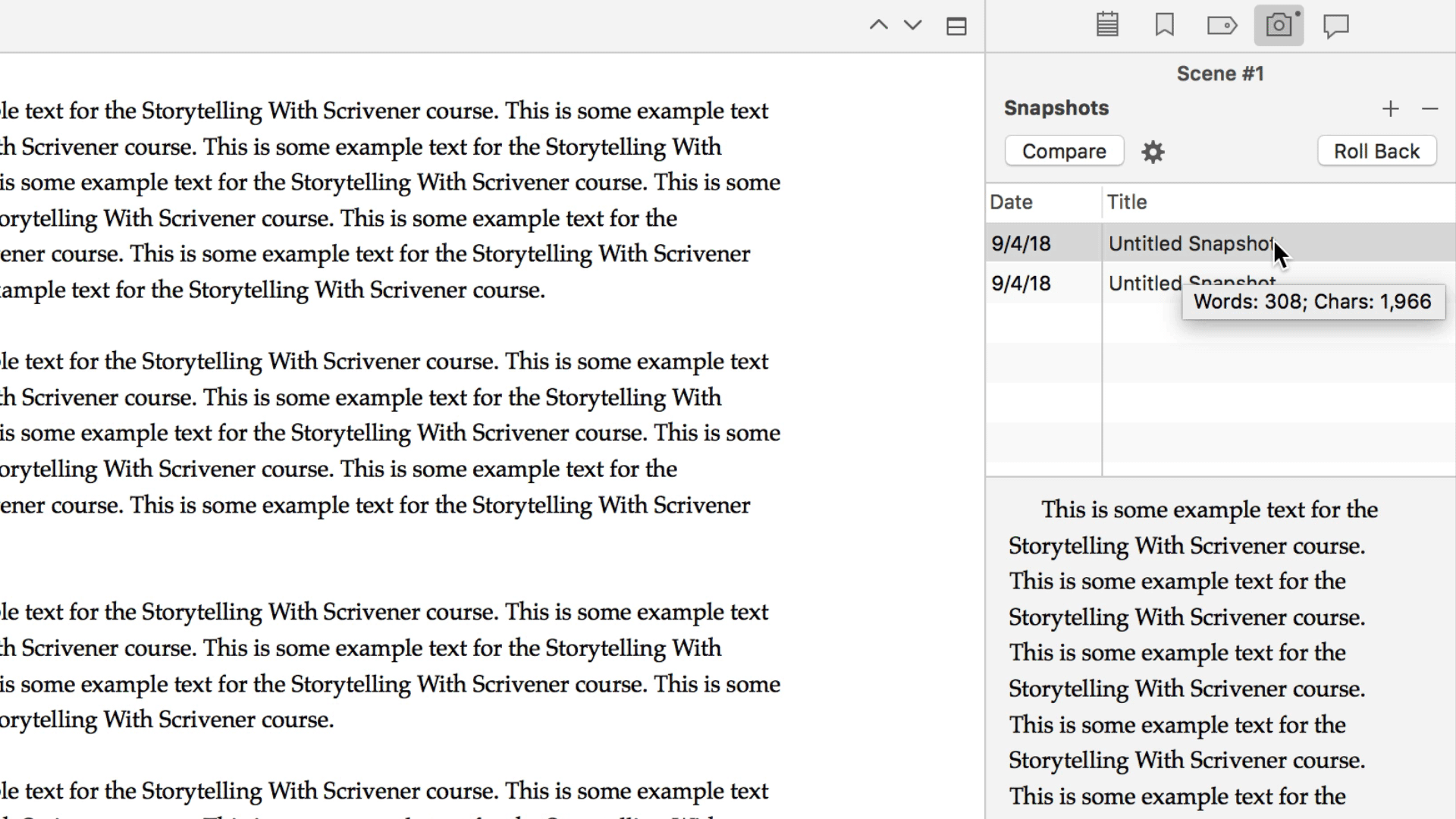Open the Metadata tag inspector icon
1456x819 pixels.
[1222, 26]
